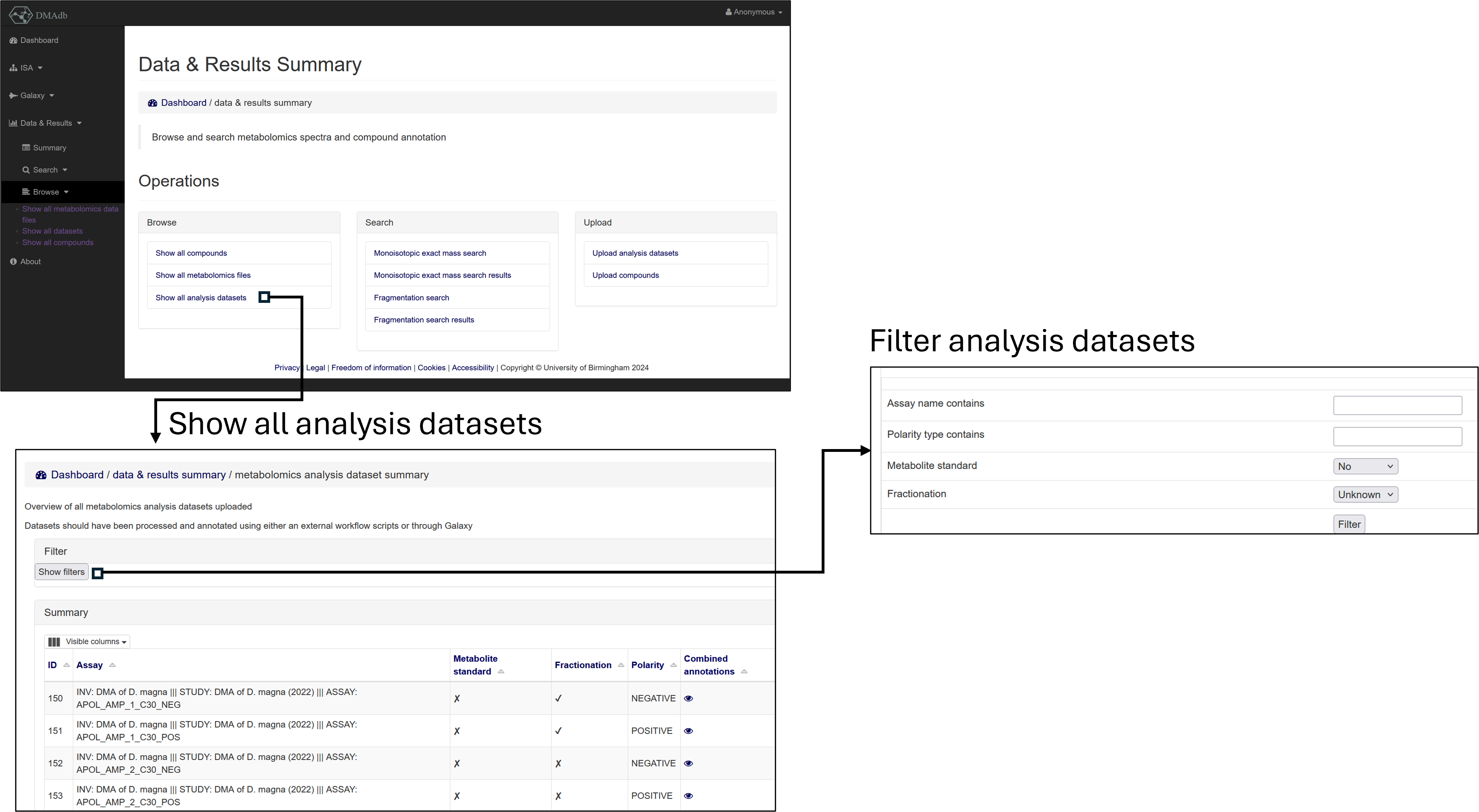Open Show all analysis datasets in the Browse panel
Screen dimensions: 1479x812
tap(200, 297)
